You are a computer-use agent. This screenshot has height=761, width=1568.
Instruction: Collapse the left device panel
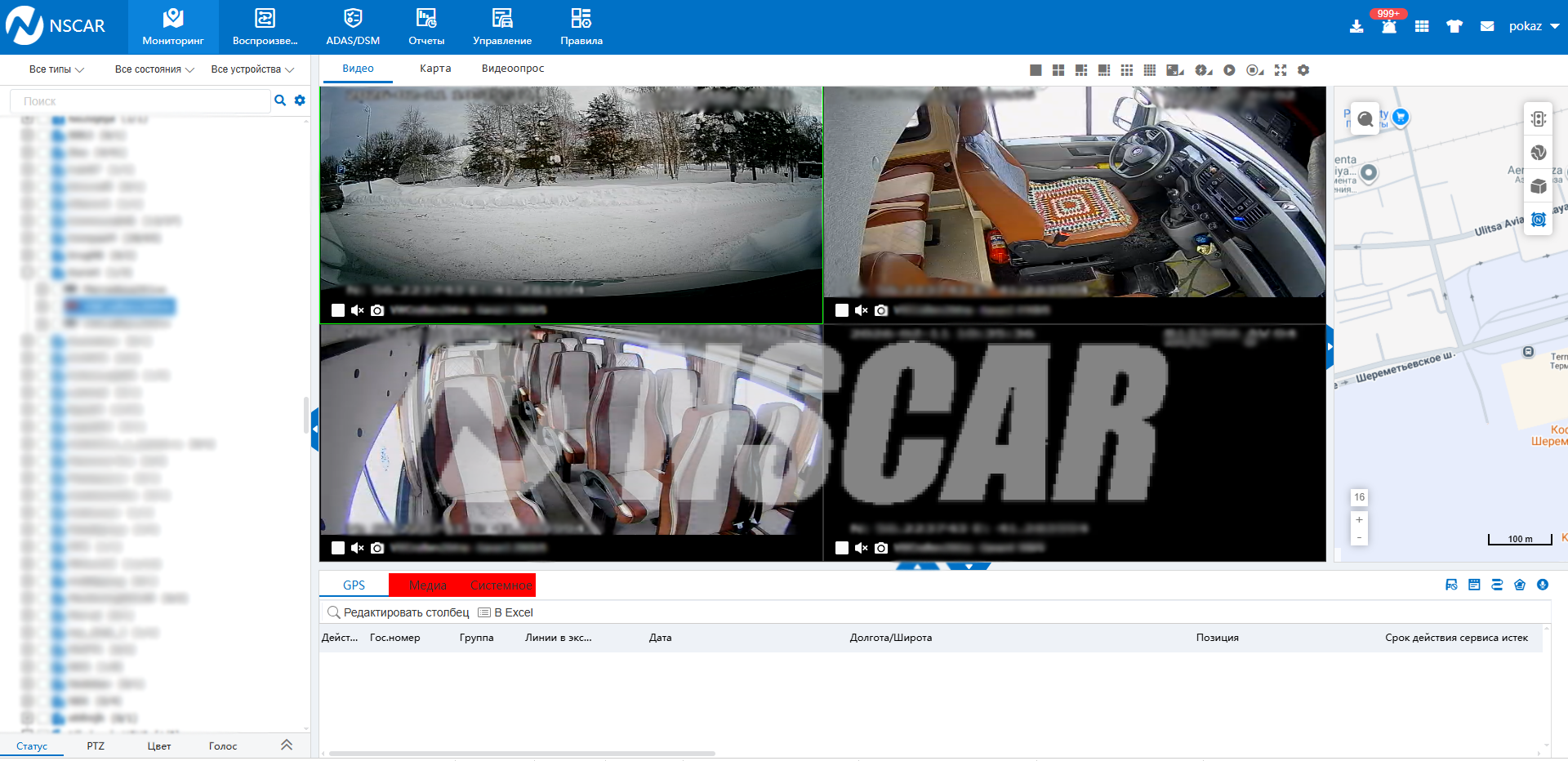point(314,429)
